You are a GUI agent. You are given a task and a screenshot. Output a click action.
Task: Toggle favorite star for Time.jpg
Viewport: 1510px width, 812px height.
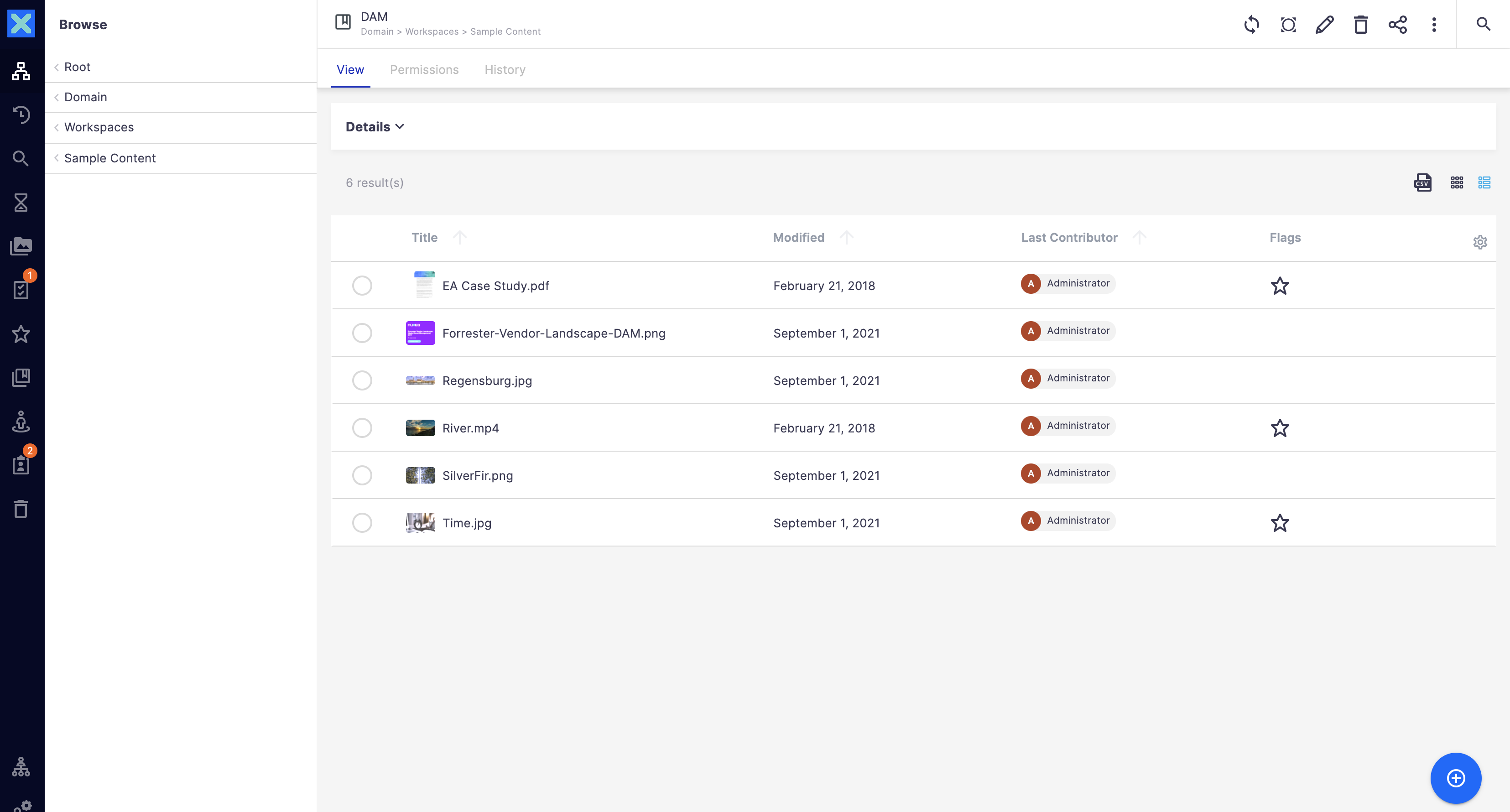tap(1280, 523)
